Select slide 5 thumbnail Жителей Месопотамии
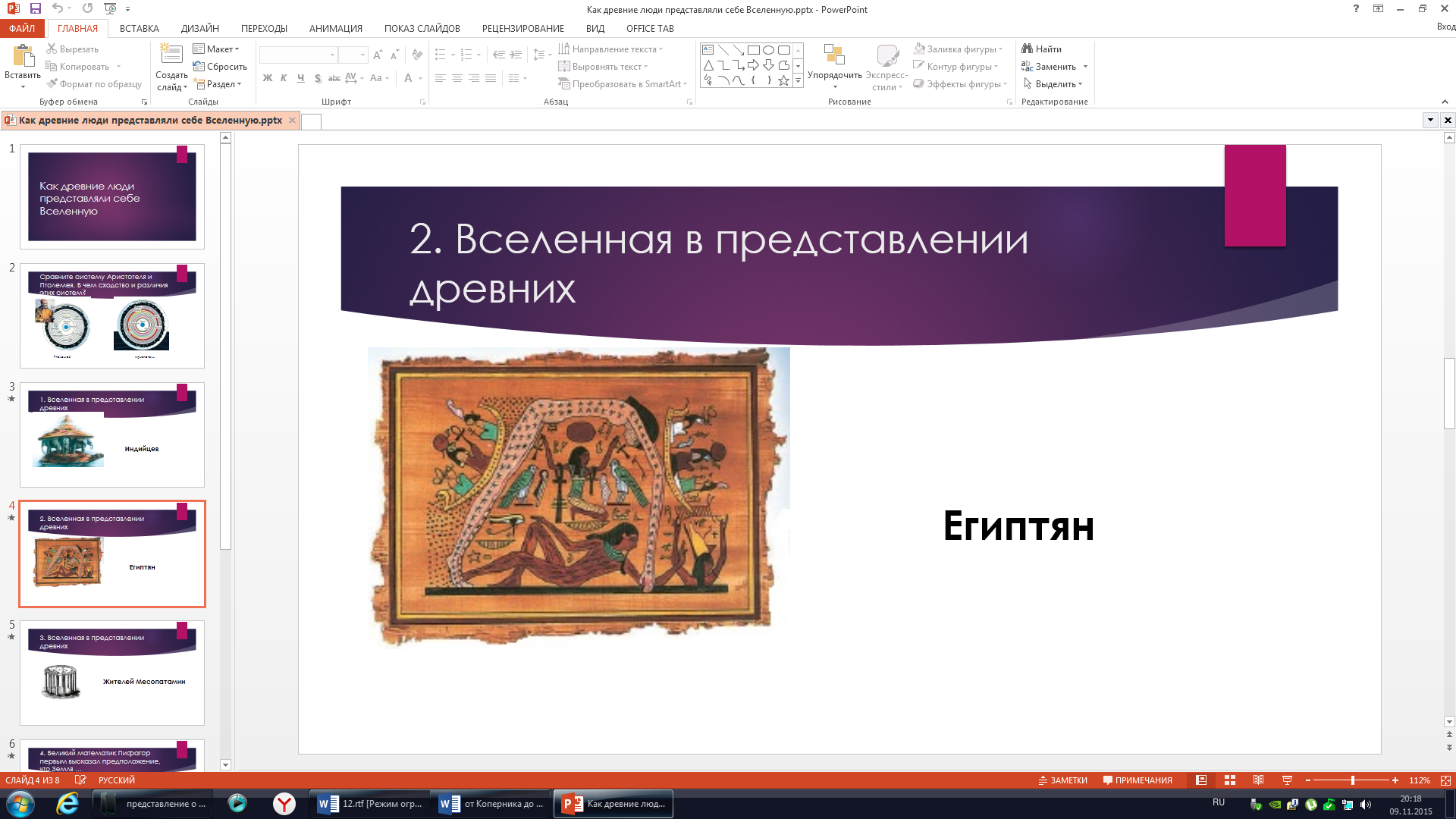This screenshot has height=819, width=1456. click(112, 673)
